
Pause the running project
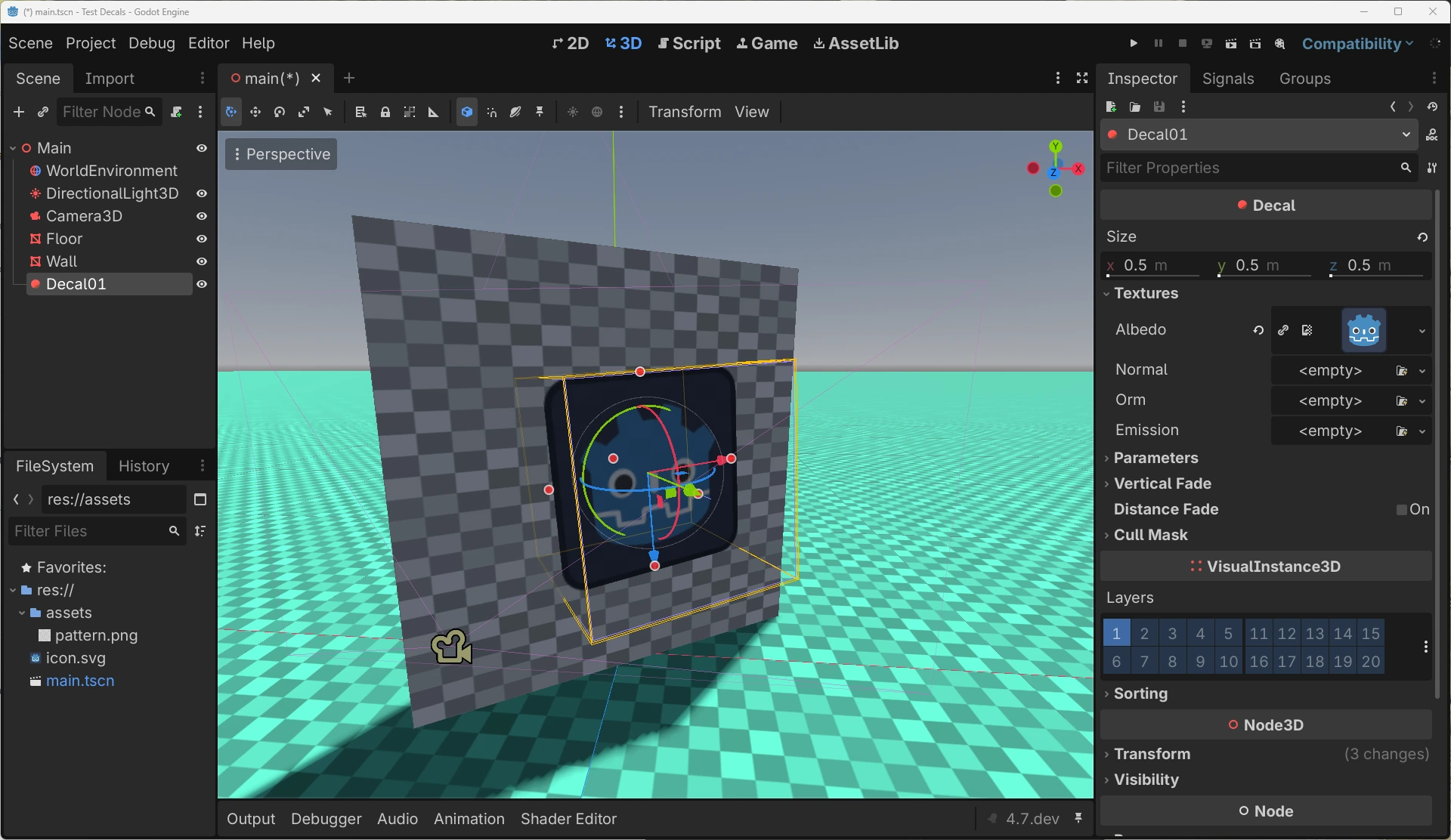tap(1158, 44)
